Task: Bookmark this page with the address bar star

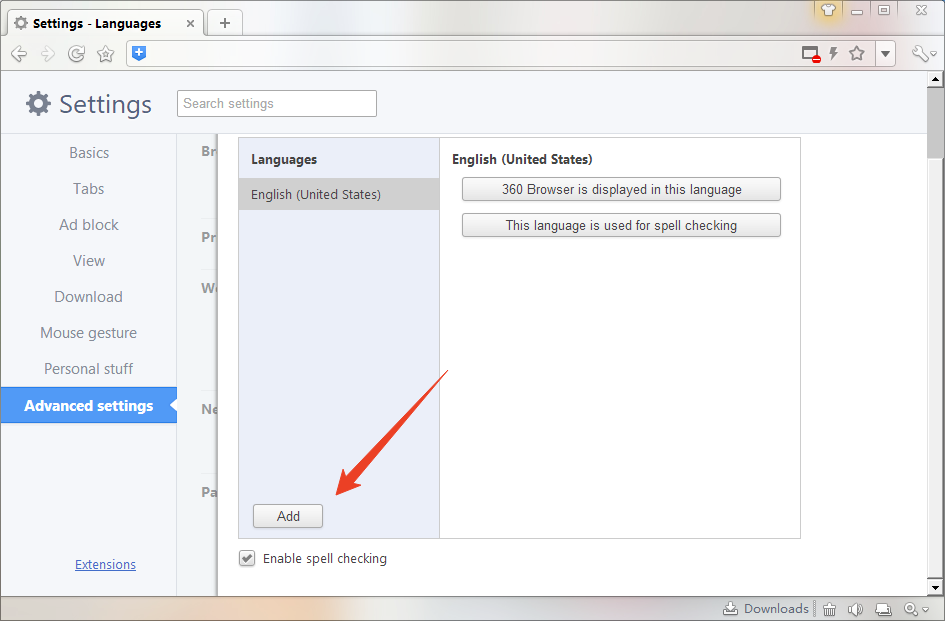Action: click(857, 54)
